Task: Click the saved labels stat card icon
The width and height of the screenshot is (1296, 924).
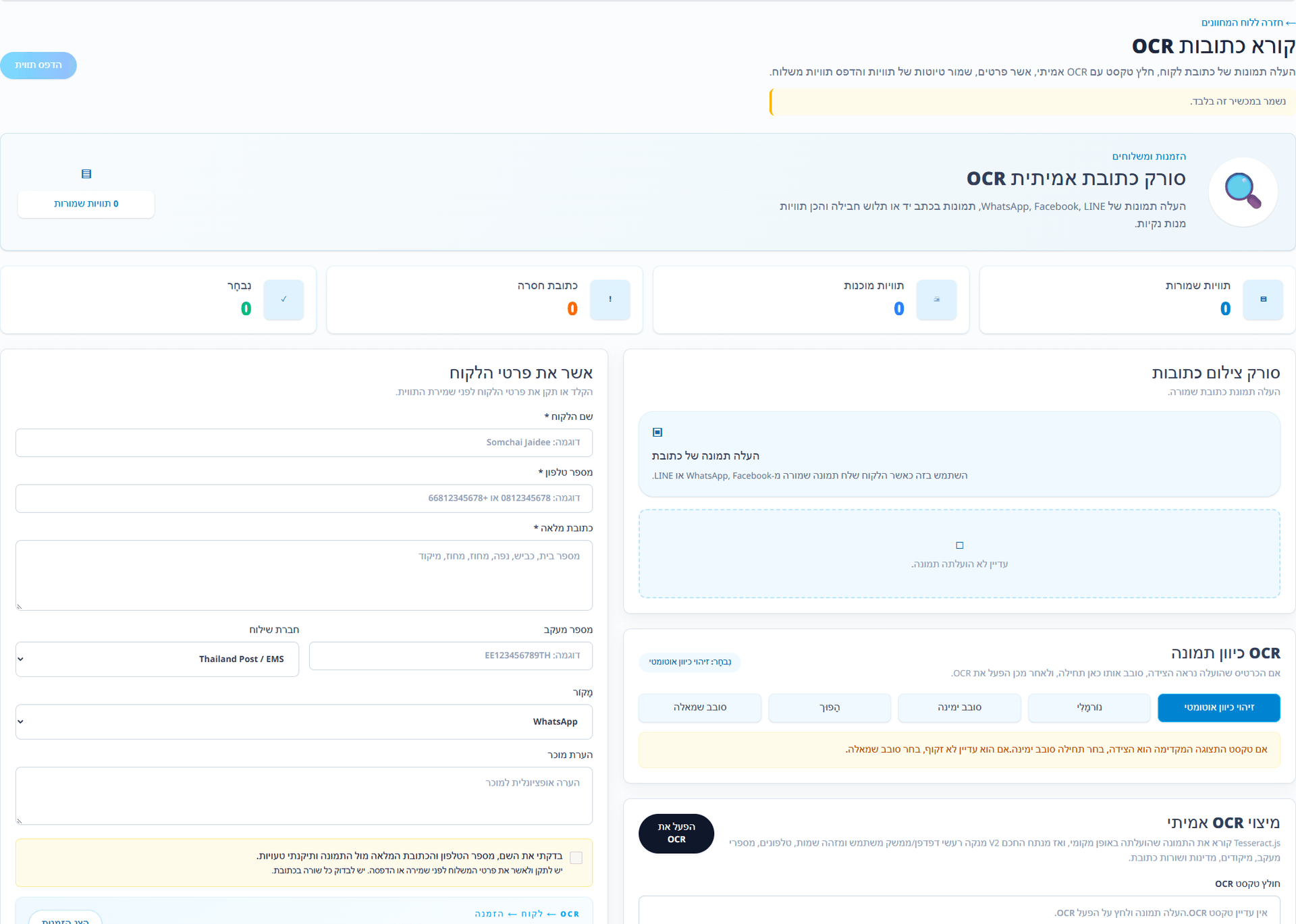Action: pos(1263,299)
